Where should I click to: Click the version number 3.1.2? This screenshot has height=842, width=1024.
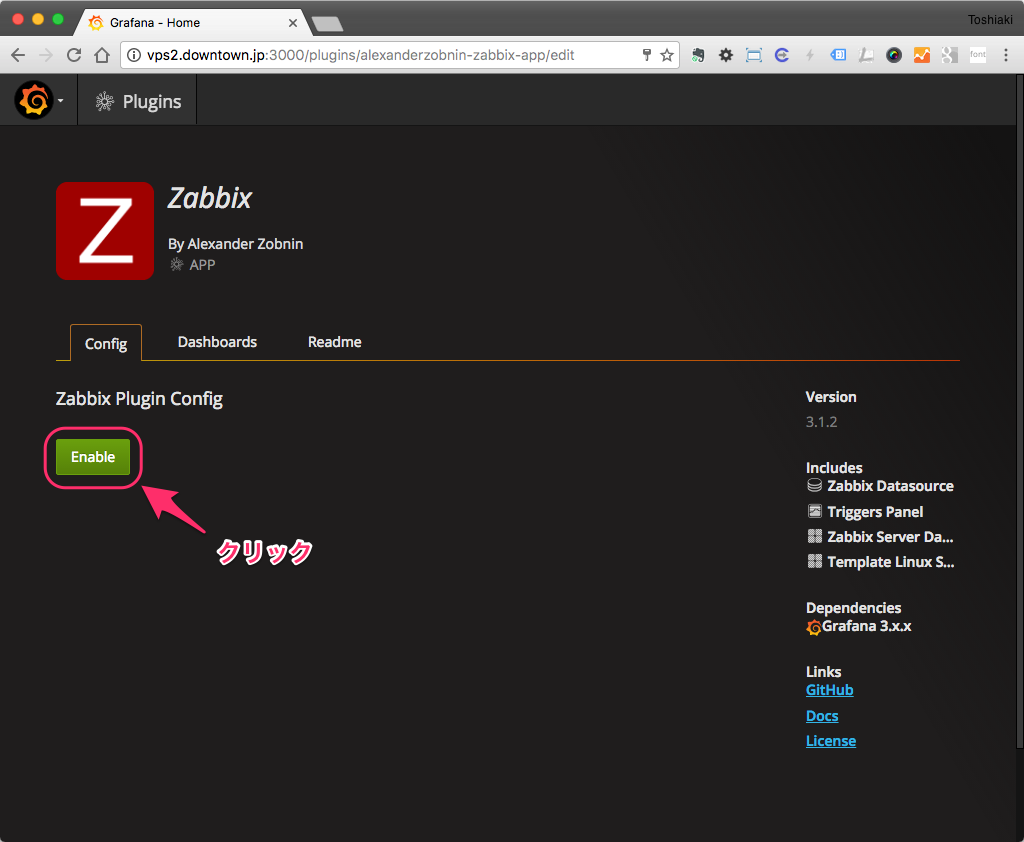(822, 422)
